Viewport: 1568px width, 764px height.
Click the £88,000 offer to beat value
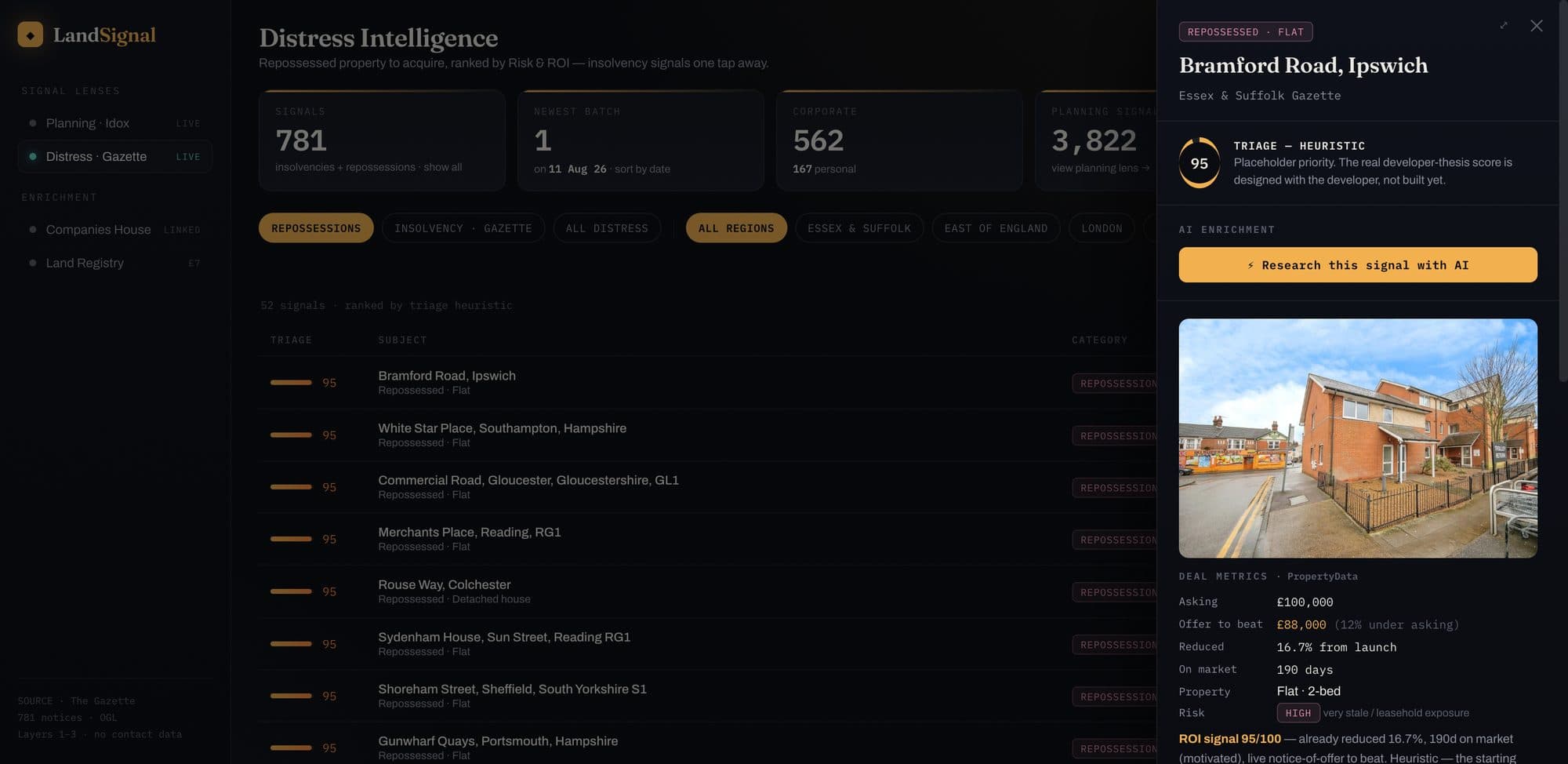1301,624
